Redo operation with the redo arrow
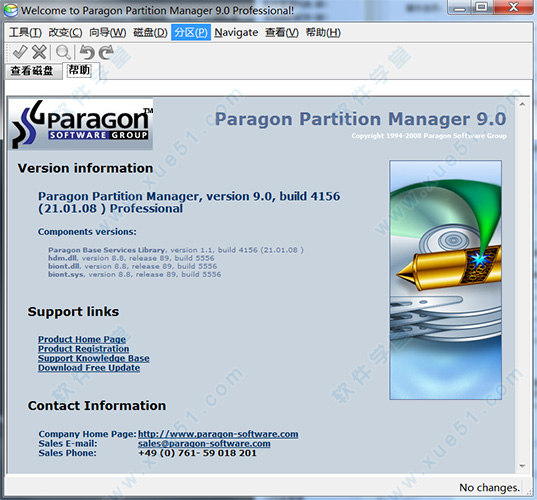Viewport: 537px width, 500px height. pyautogui.click(x=106, y=52)
